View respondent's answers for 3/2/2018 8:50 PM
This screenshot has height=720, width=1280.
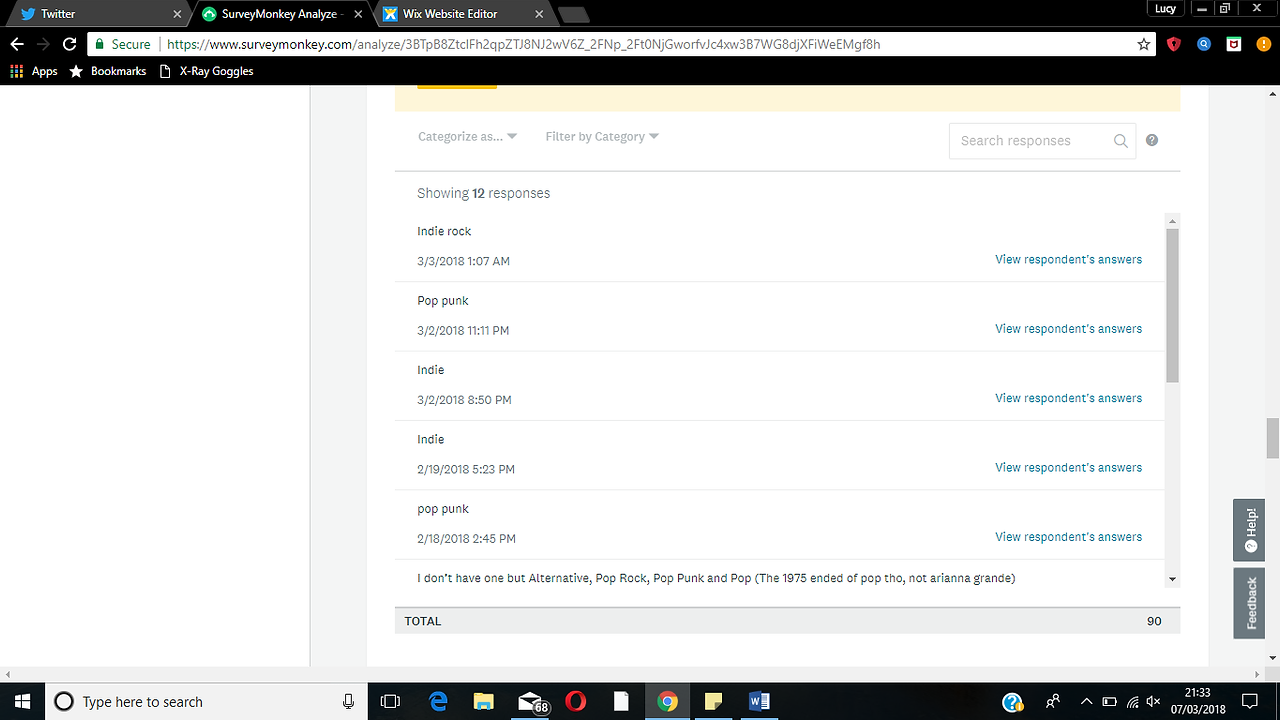tap(1068, 398)
